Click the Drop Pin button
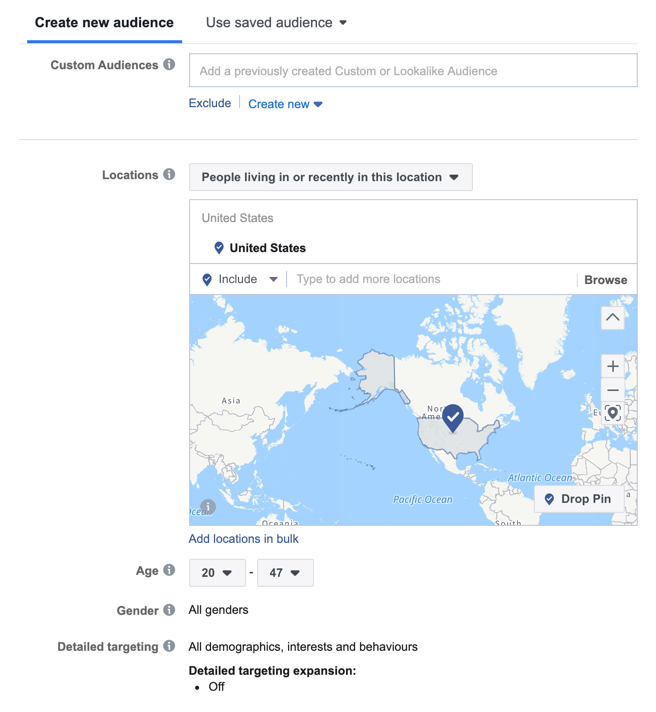656x712 pixels. 577,499
